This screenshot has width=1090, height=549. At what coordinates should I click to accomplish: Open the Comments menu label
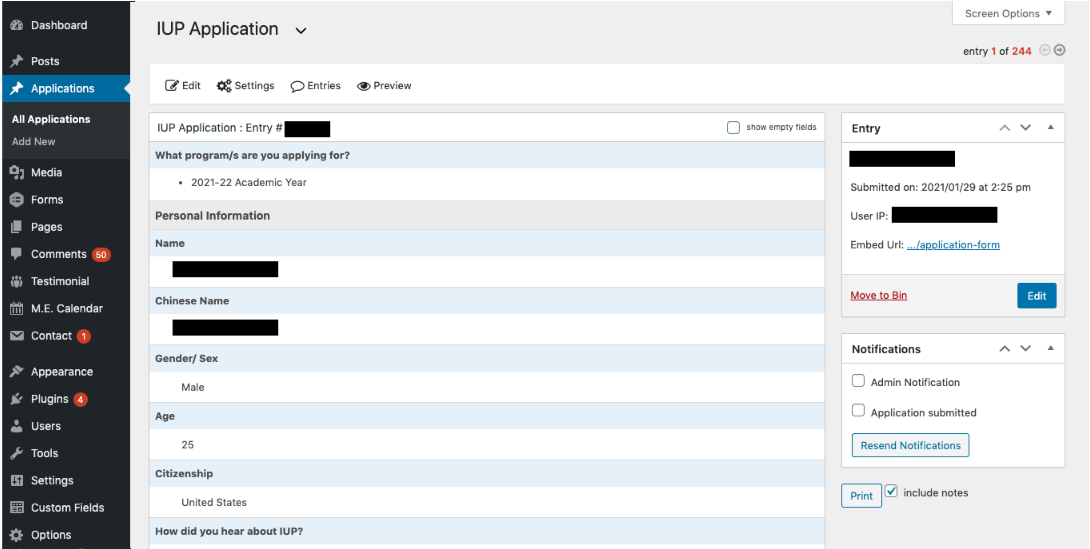pyautogui.click(x=58, y=254)
